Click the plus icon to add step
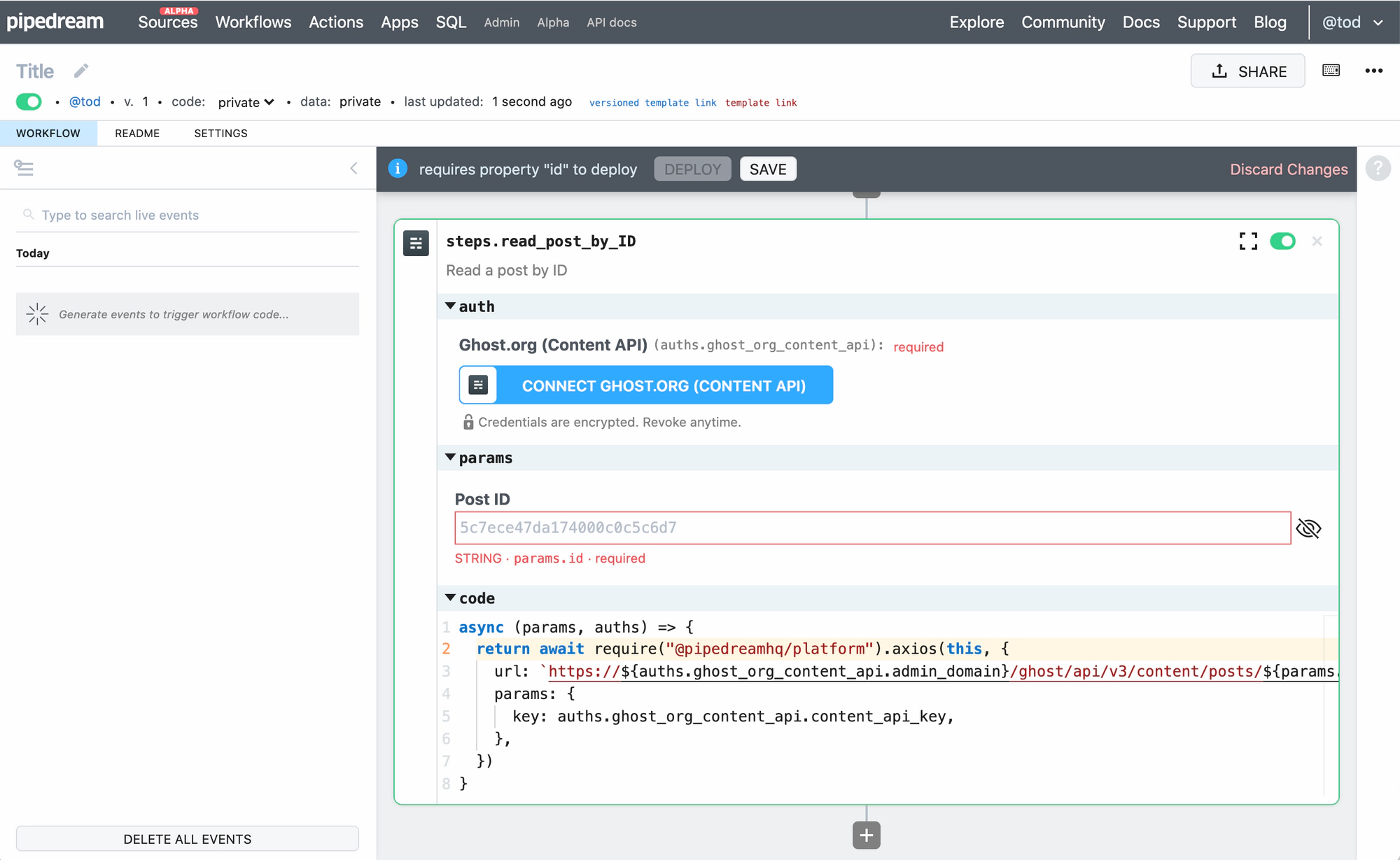1400x860 pixels. (866, 835)
